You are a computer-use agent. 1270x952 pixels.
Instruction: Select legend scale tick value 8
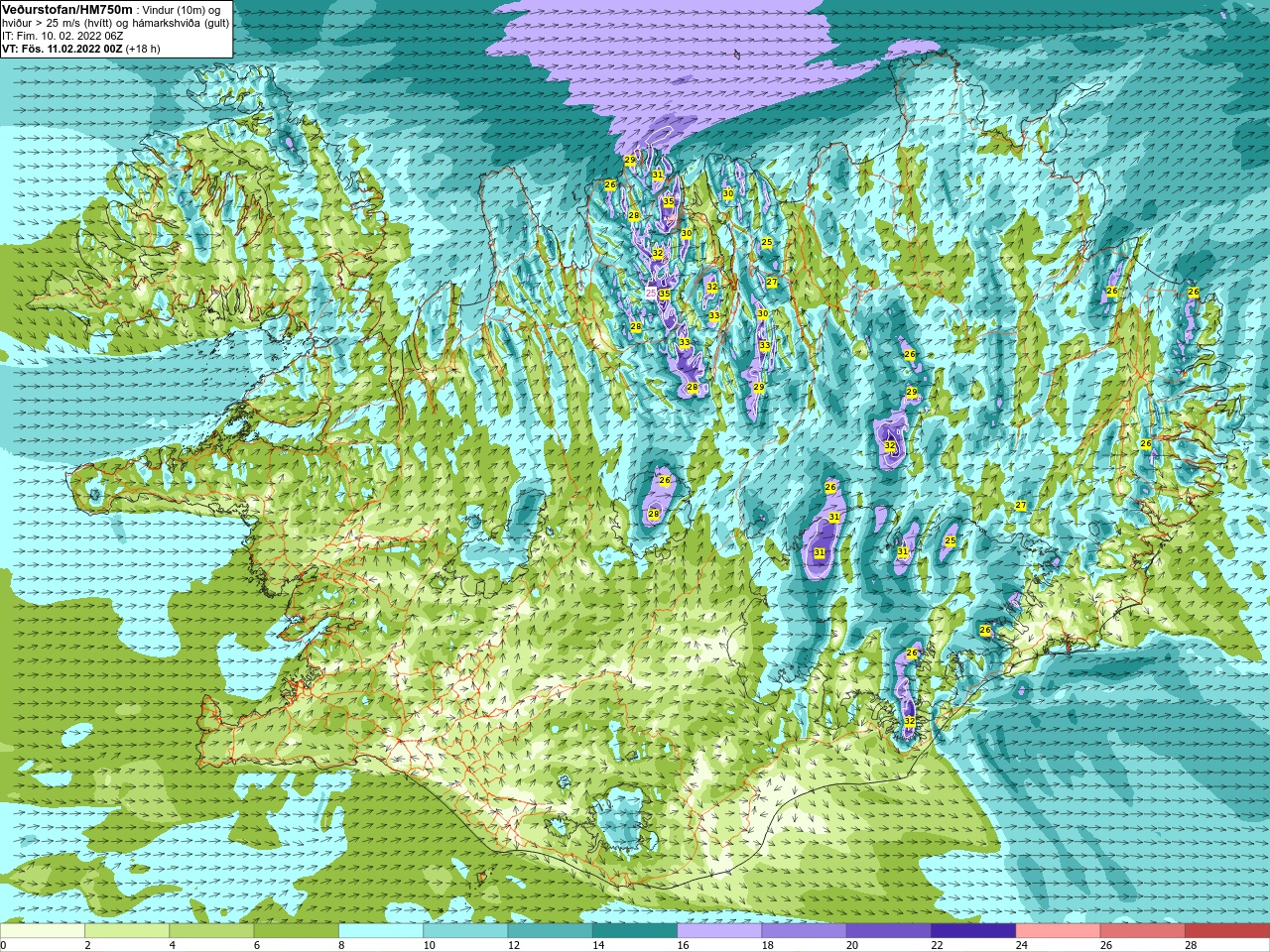pyautogui.click(x=342, y=946)
